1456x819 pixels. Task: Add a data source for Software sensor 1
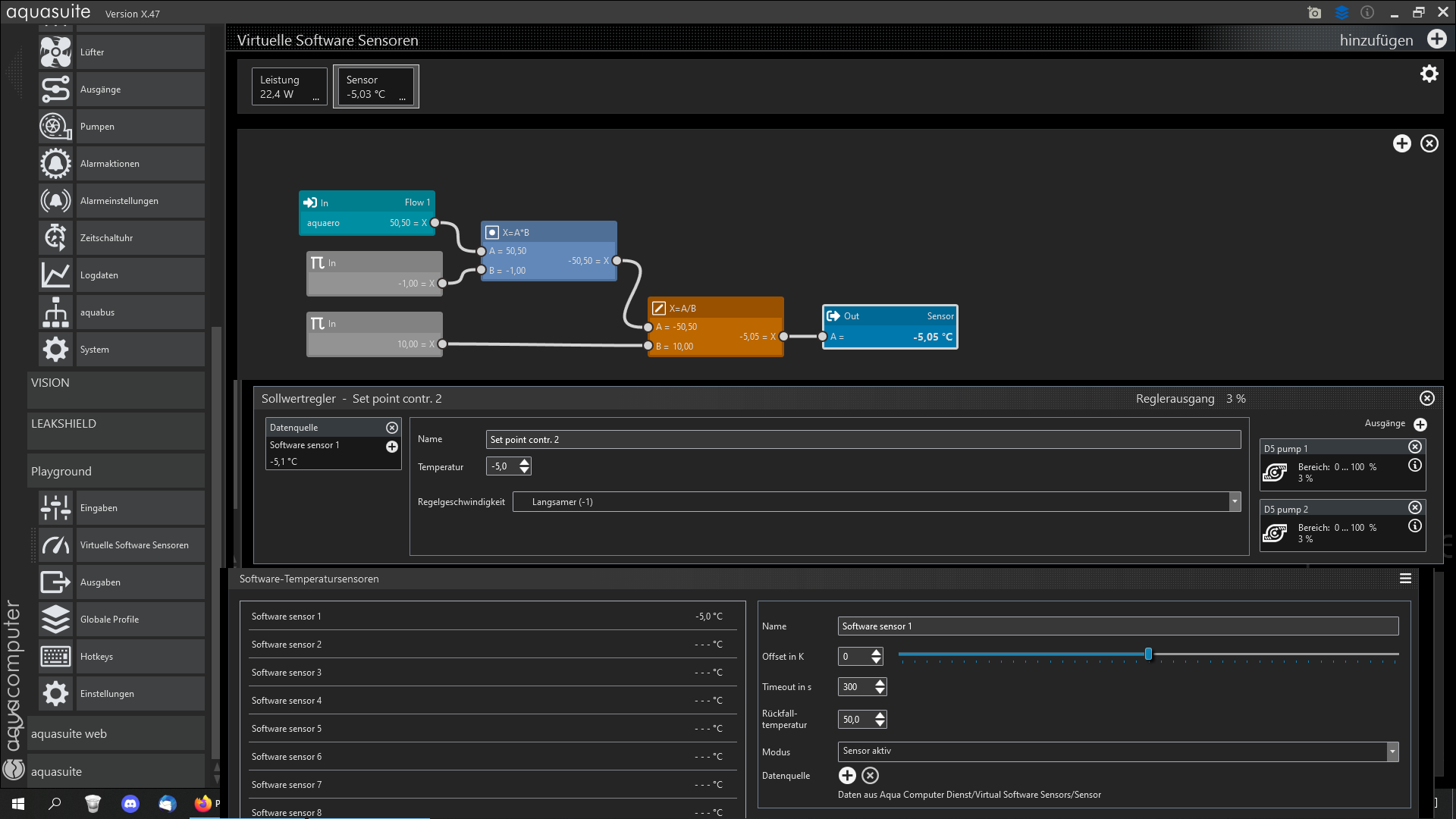click(847, 775)
